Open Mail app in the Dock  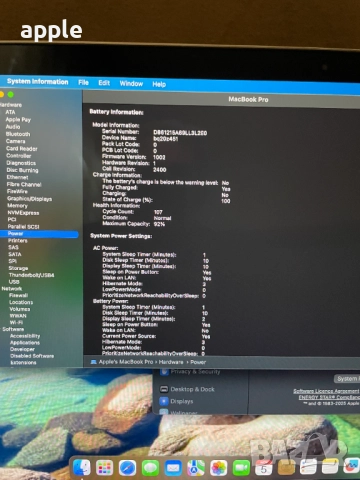point(173,468)
